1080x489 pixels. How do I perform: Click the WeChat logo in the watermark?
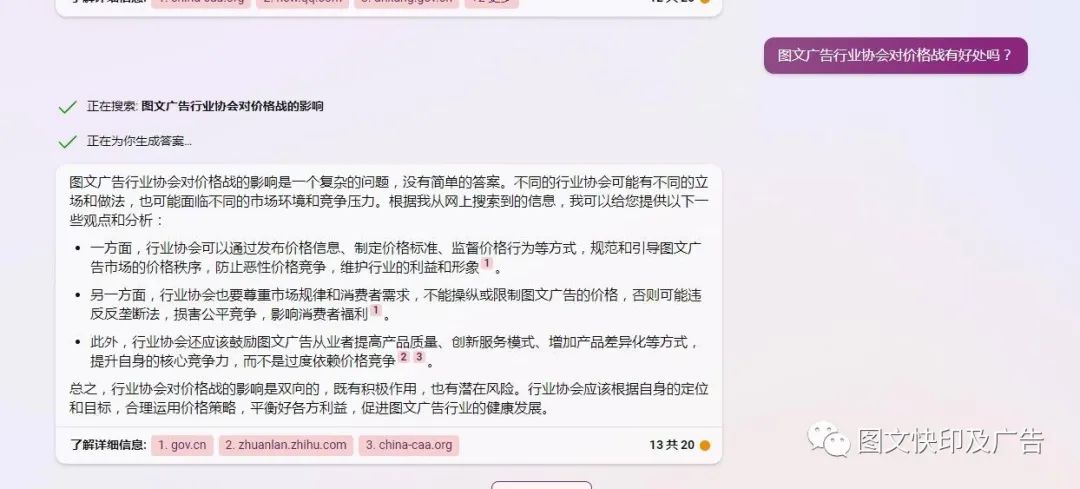tap(829, 439)
